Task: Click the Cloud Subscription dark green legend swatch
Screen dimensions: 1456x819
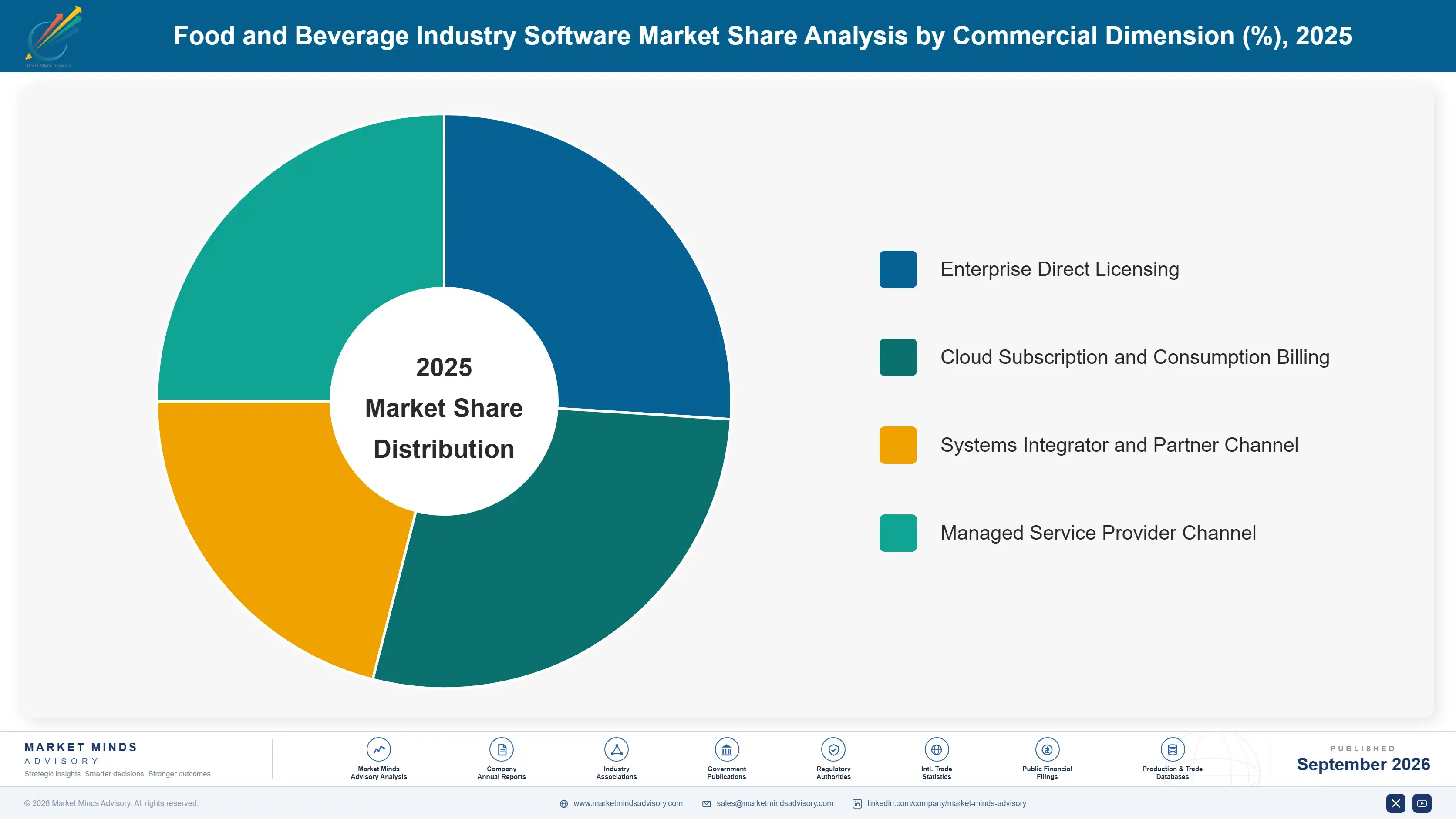Action: (897, 357)
